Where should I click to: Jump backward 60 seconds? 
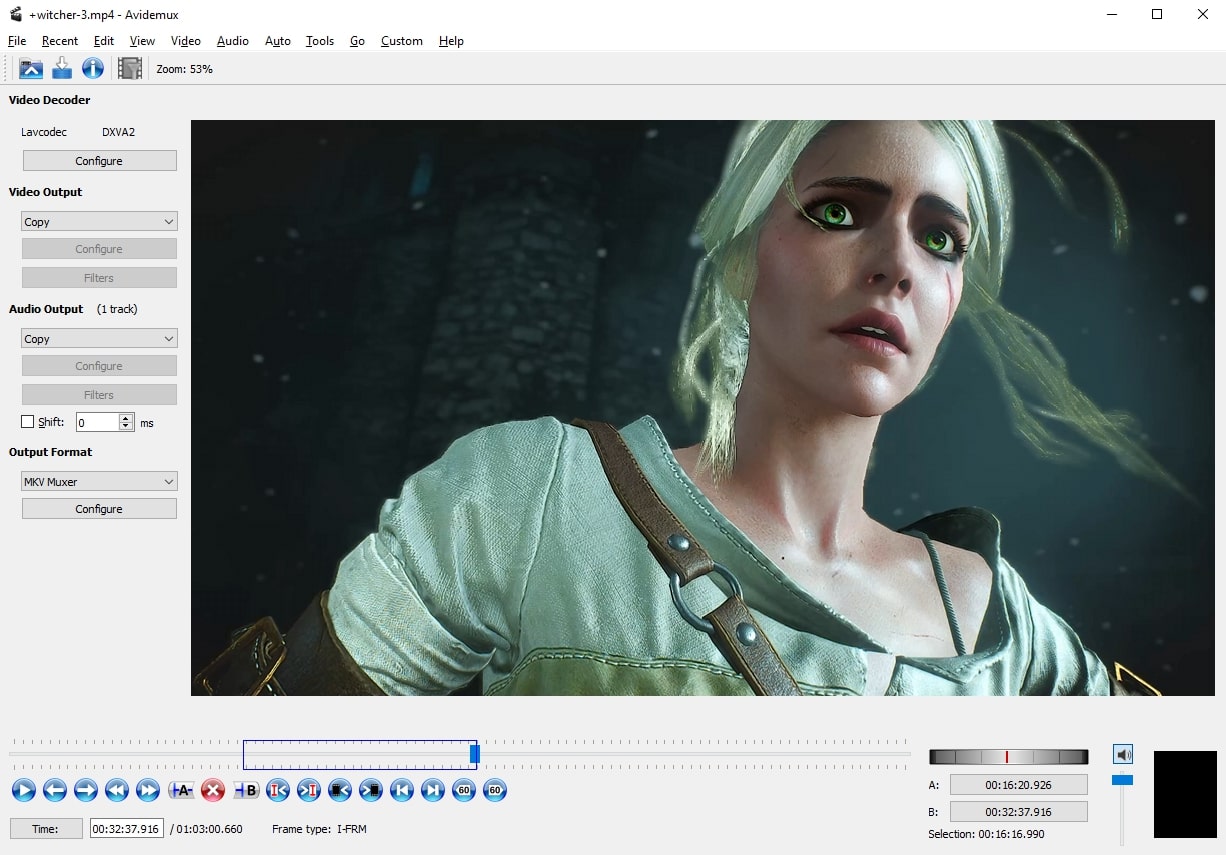pos(464,790)
